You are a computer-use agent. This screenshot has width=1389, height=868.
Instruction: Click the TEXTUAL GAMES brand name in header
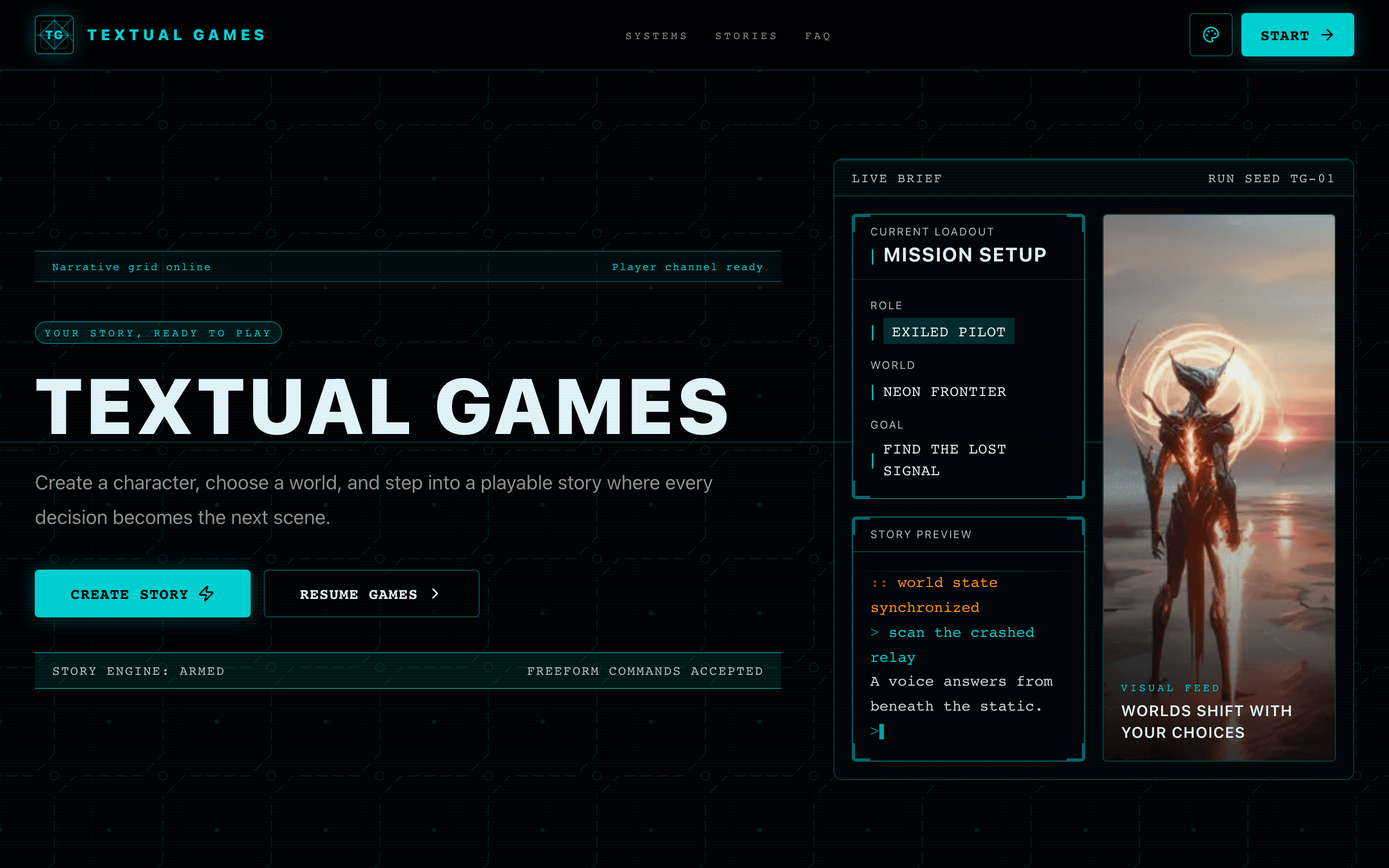[177, 35]
